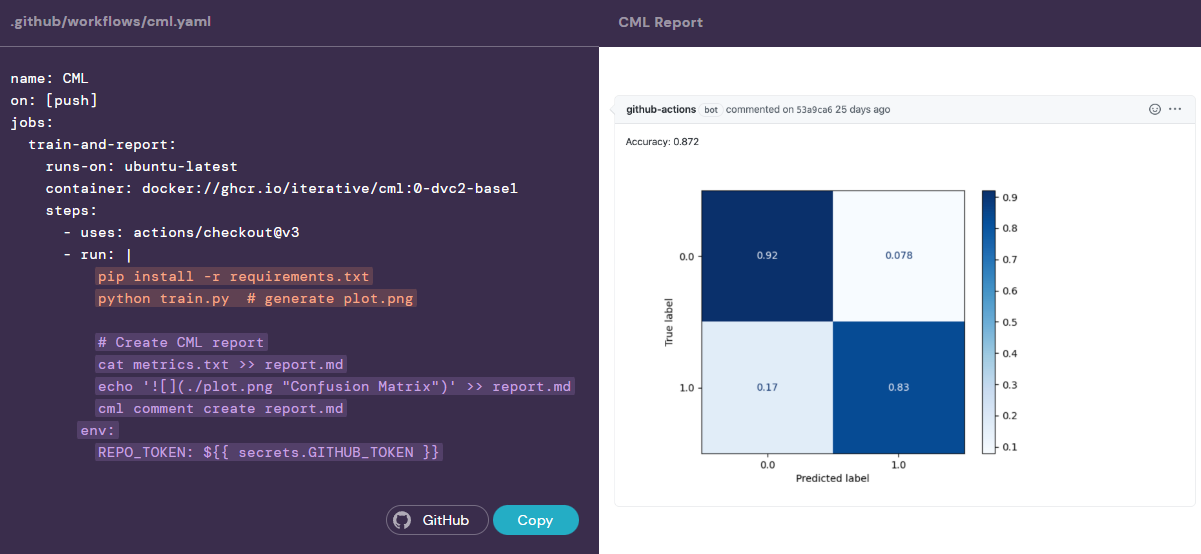This screenshot has height=554, width=1201.
Task: Click the 'steps:' code line
Action: coord(71,210)
